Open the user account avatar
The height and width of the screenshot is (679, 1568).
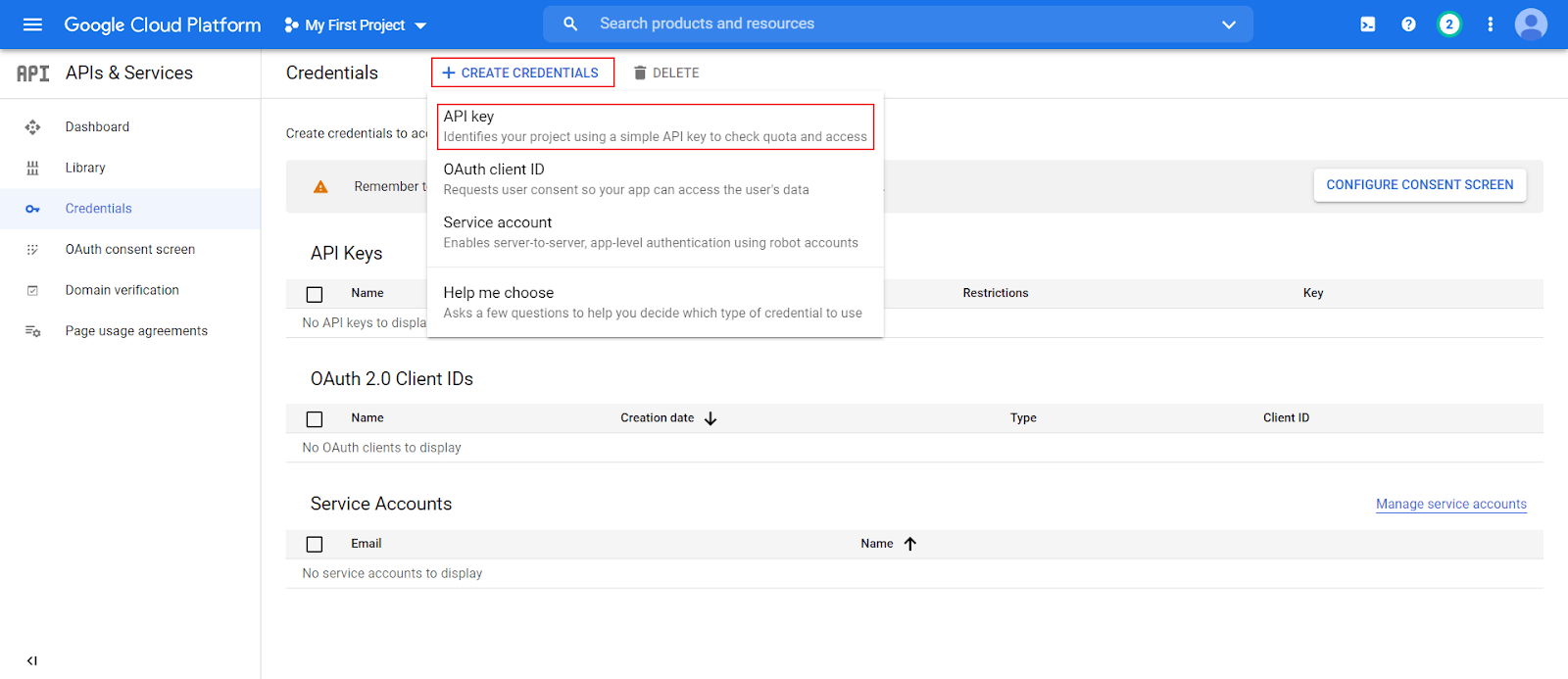(1531, 24)
